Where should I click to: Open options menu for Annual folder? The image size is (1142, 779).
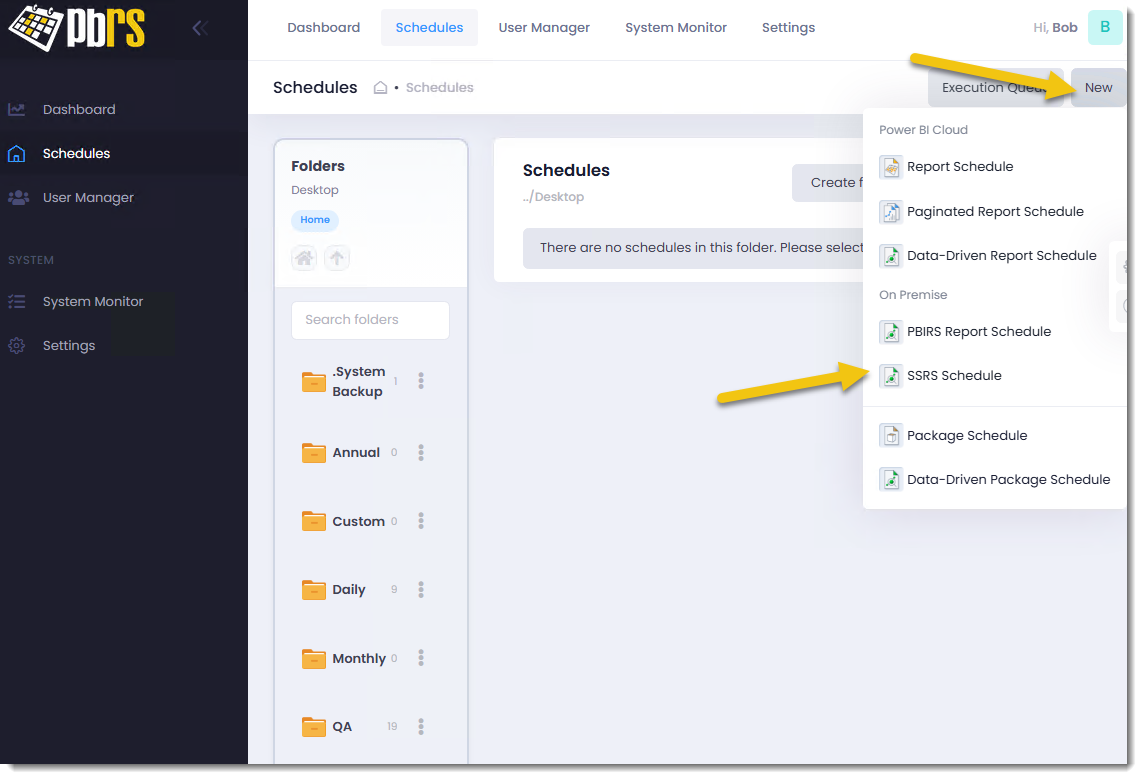pyautogui.click(x=421, y=453)
